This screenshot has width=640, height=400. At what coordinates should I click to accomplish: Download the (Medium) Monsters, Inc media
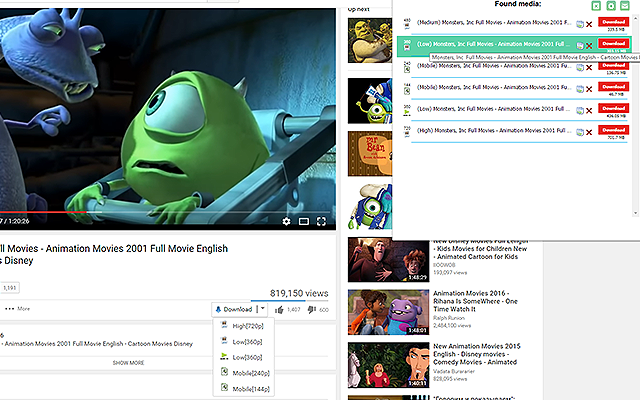pos(613,22)
